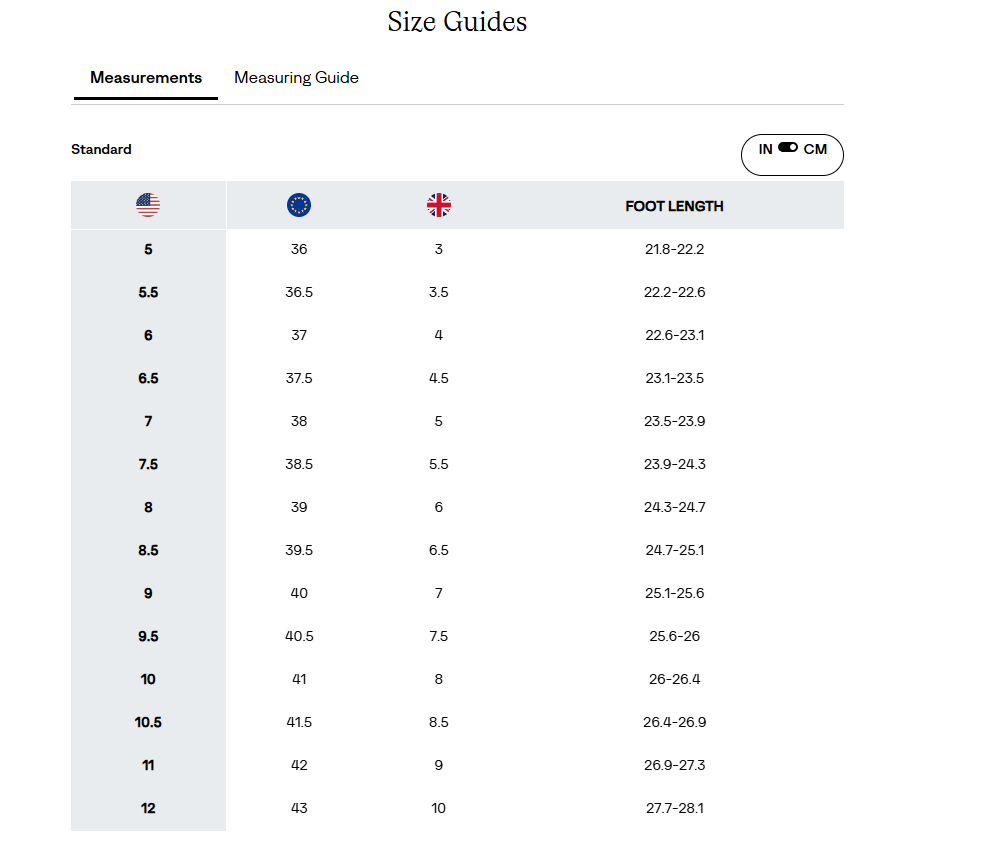Click foot length 27.7-28.1 cell

[x=674, y=808]
